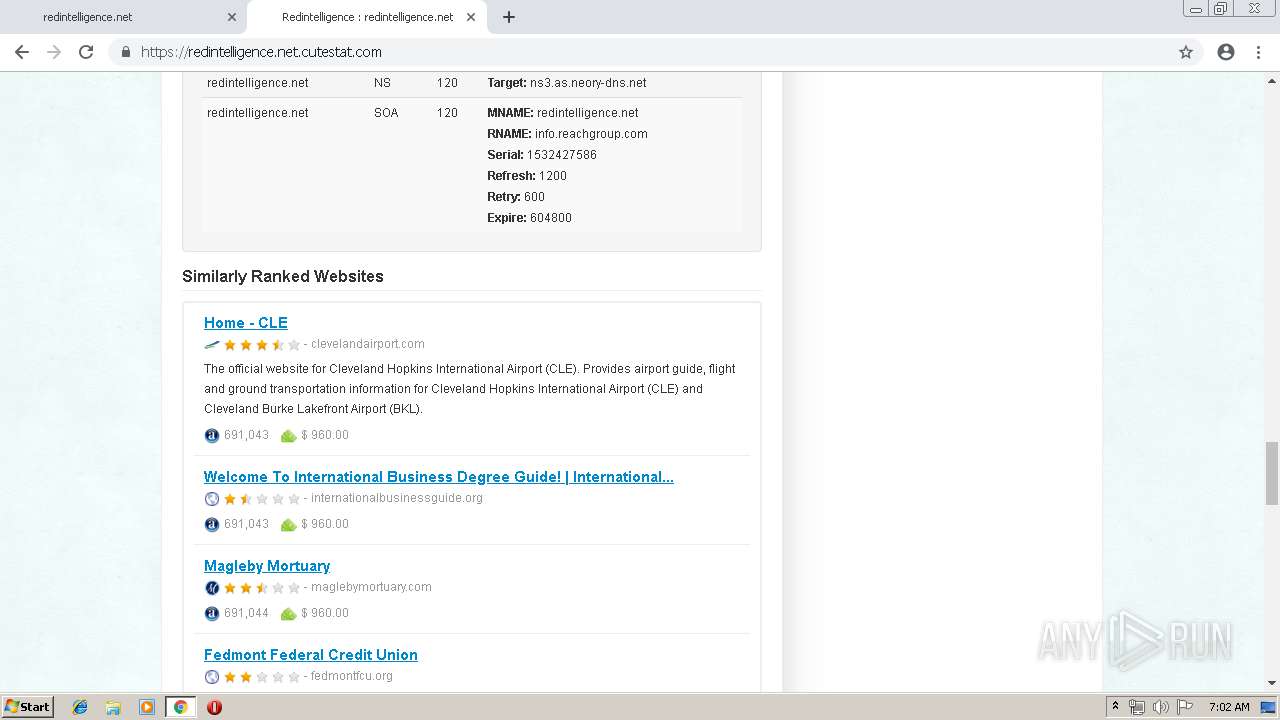Select clevelandairport.com domain text
The image size is (1280, 720).
(x=368, y=344)
